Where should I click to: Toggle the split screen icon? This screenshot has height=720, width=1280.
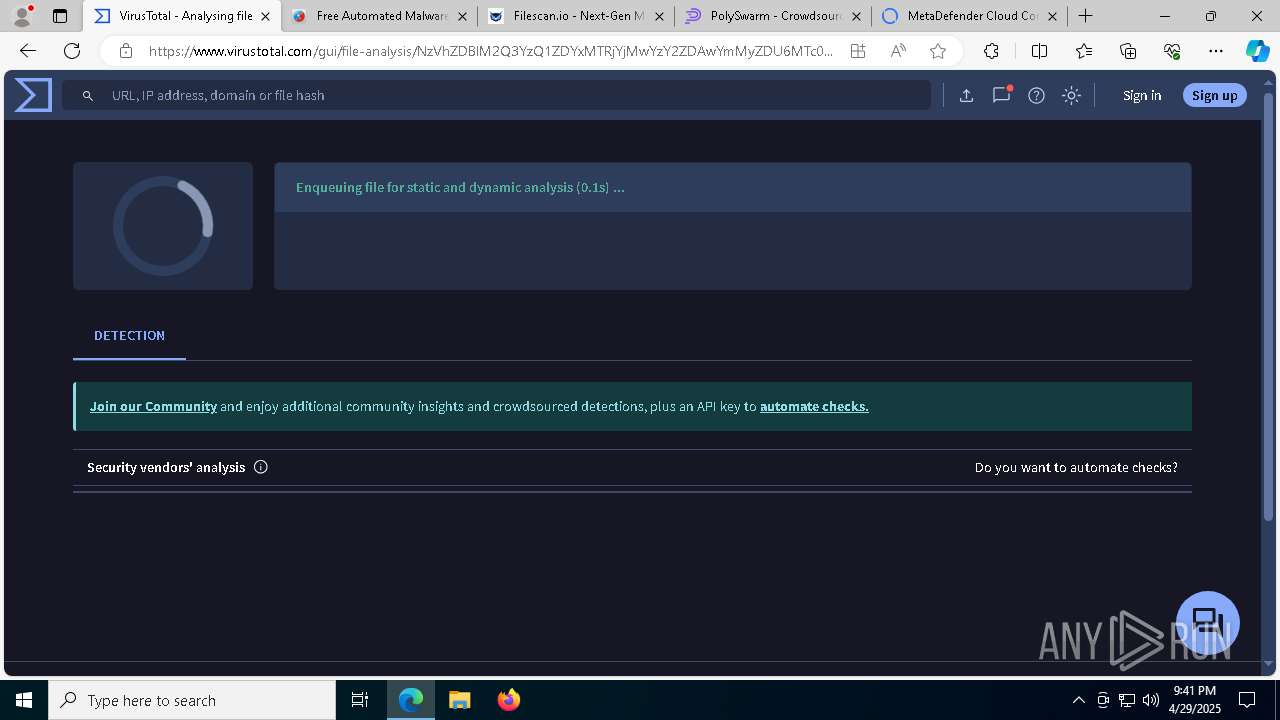(x=1039, y=51)
